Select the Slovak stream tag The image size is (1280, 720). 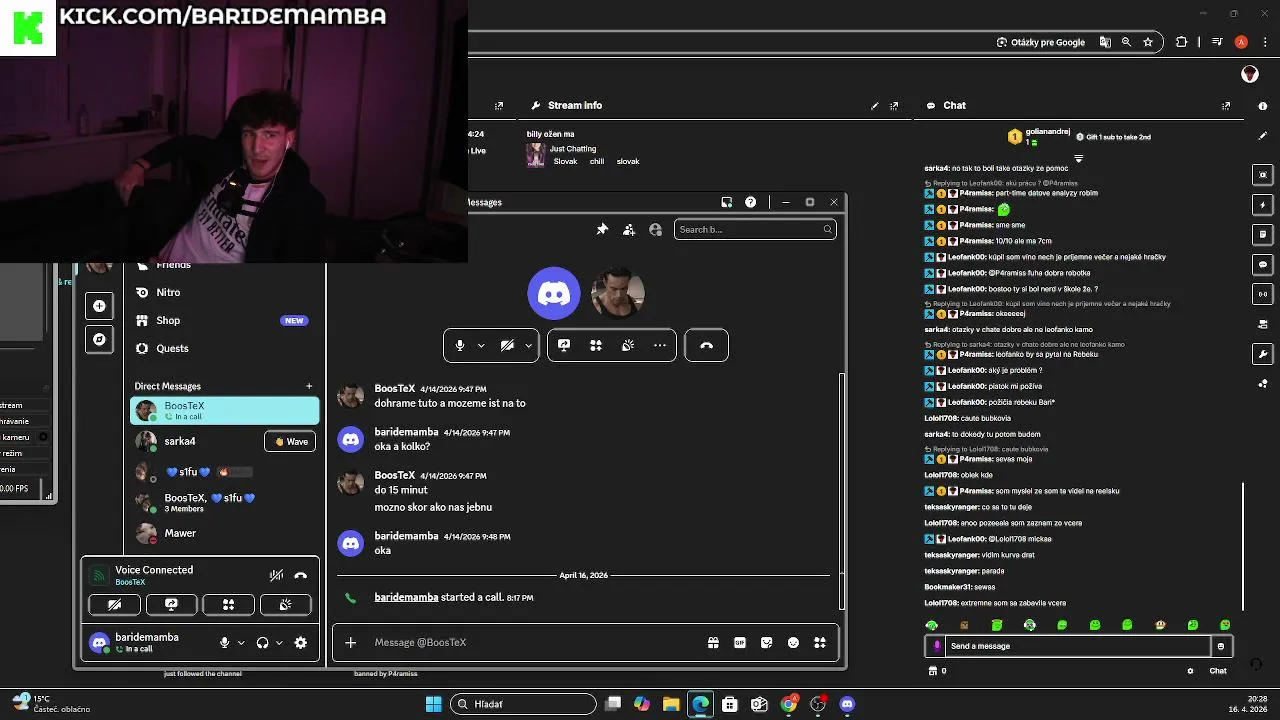[565, 161]
